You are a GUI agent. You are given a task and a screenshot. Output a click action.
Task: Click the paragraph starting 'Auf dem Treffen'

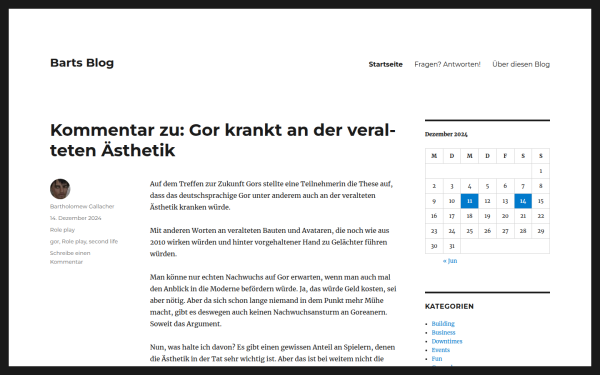[x=271, y=196]
